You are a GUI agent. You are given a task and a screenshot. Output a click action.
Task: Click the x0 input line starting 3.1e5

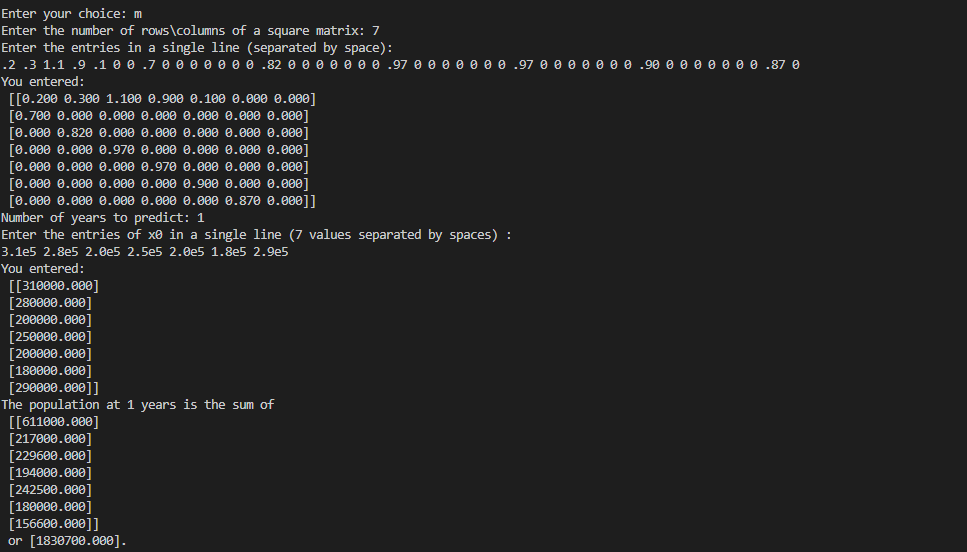[x=145, y=252]
